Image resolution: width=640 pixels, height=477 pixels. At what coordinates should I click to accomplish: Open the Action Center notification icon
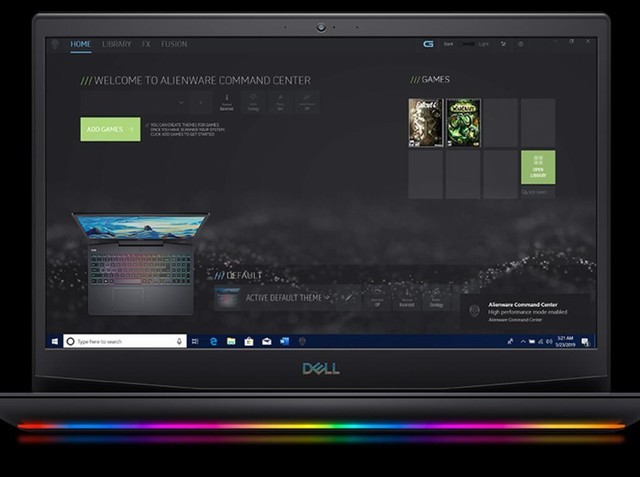coord(585,342)
